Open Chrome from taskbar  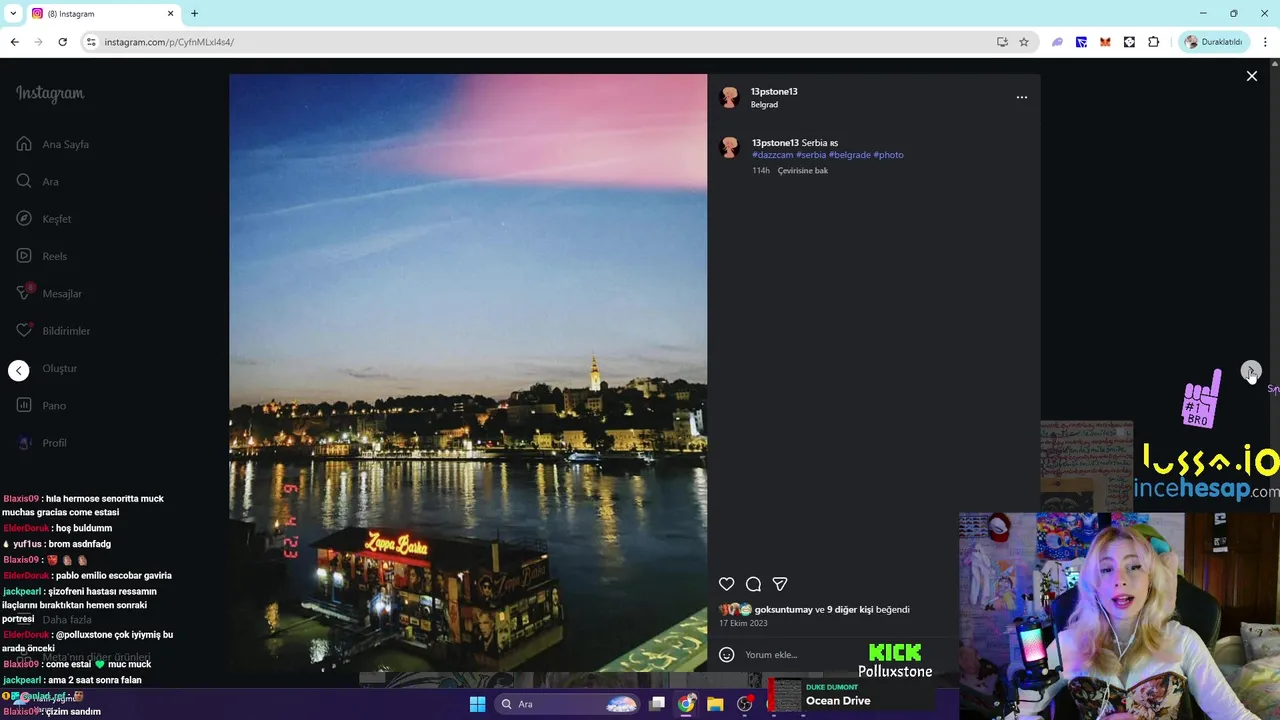point(686,704)
